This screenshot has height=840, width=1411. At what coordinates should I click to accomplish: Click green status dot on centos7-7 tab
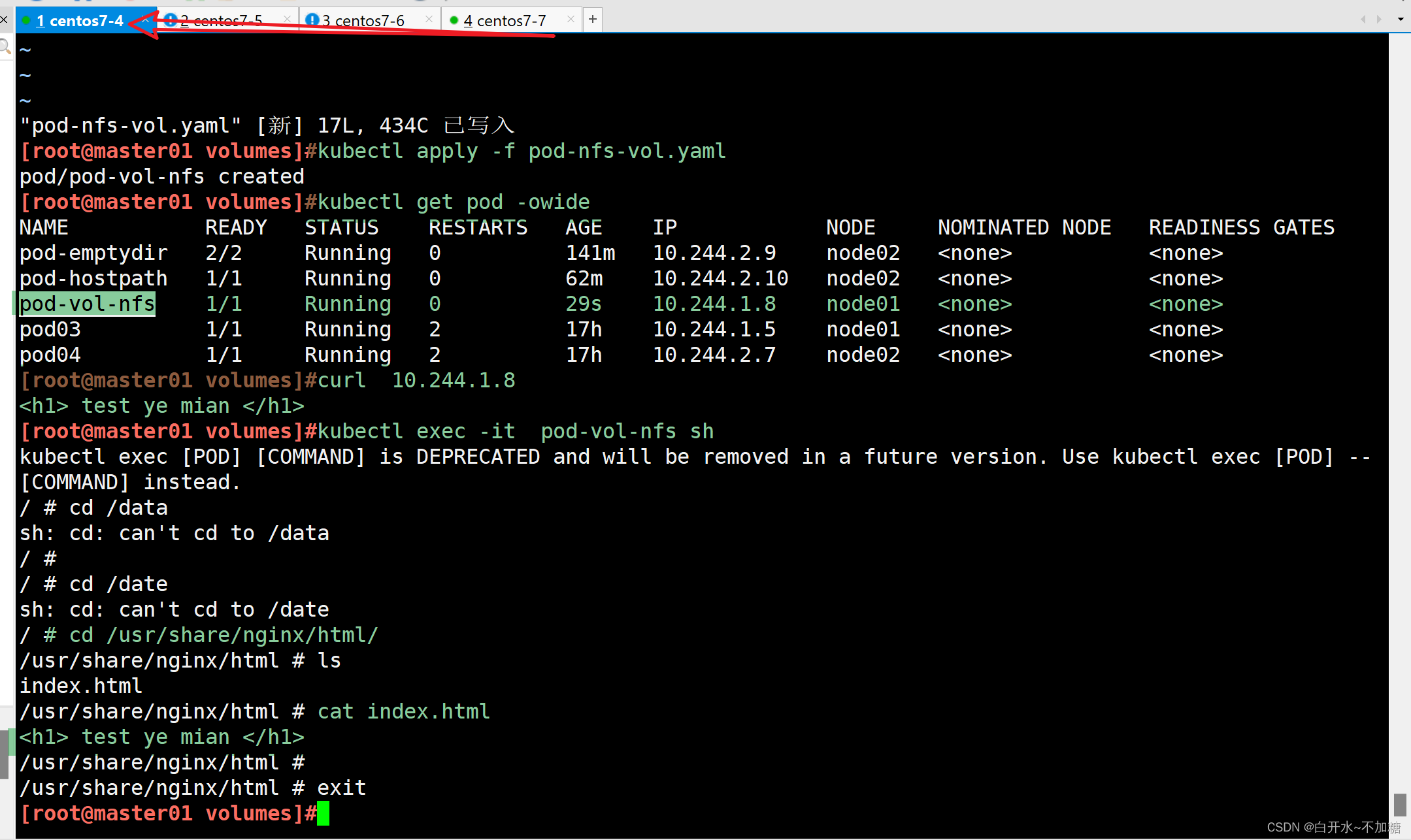pyautogui.click(x=454, y=20)
